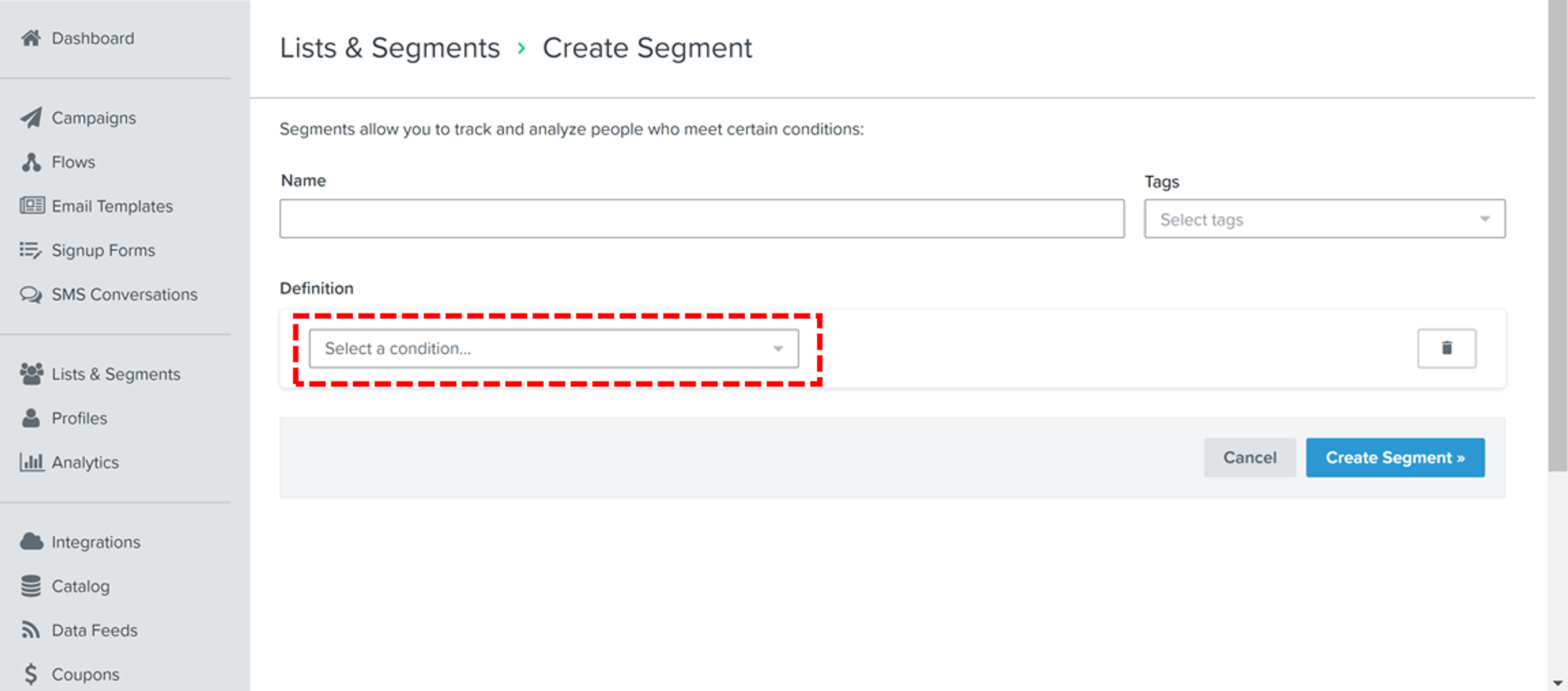The height and width of the screenshot is (691, 1568).
Task: Click the page vertical scrollbar
Action: click(1557, 235)
